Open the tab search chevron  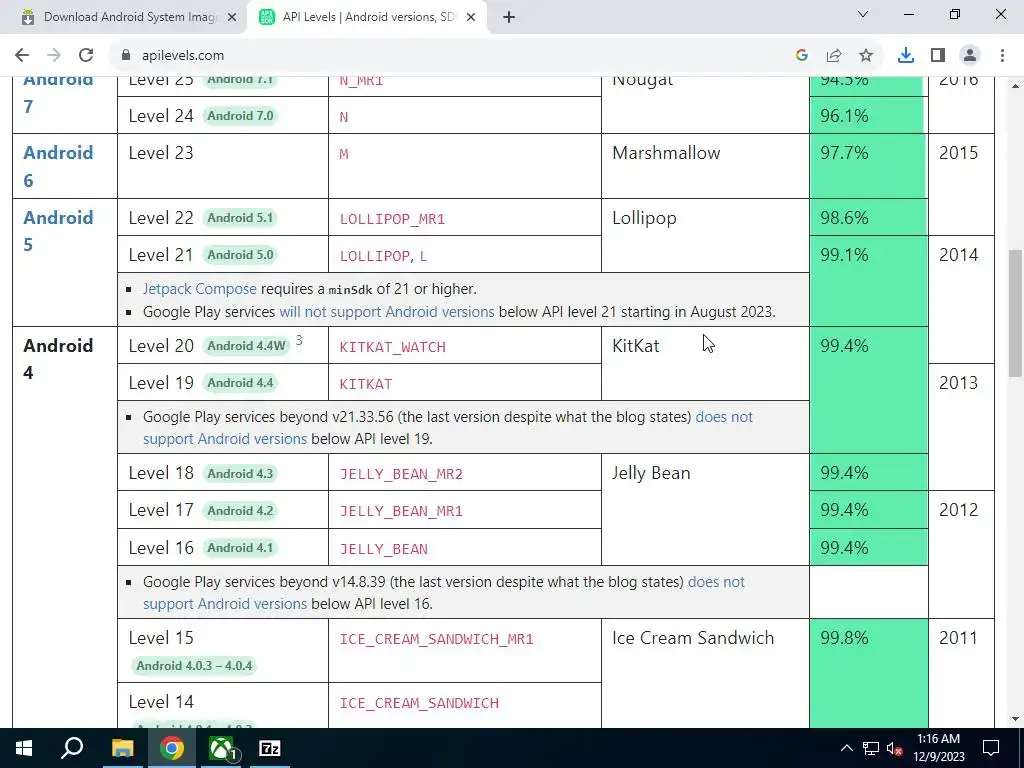coord(863,14)
